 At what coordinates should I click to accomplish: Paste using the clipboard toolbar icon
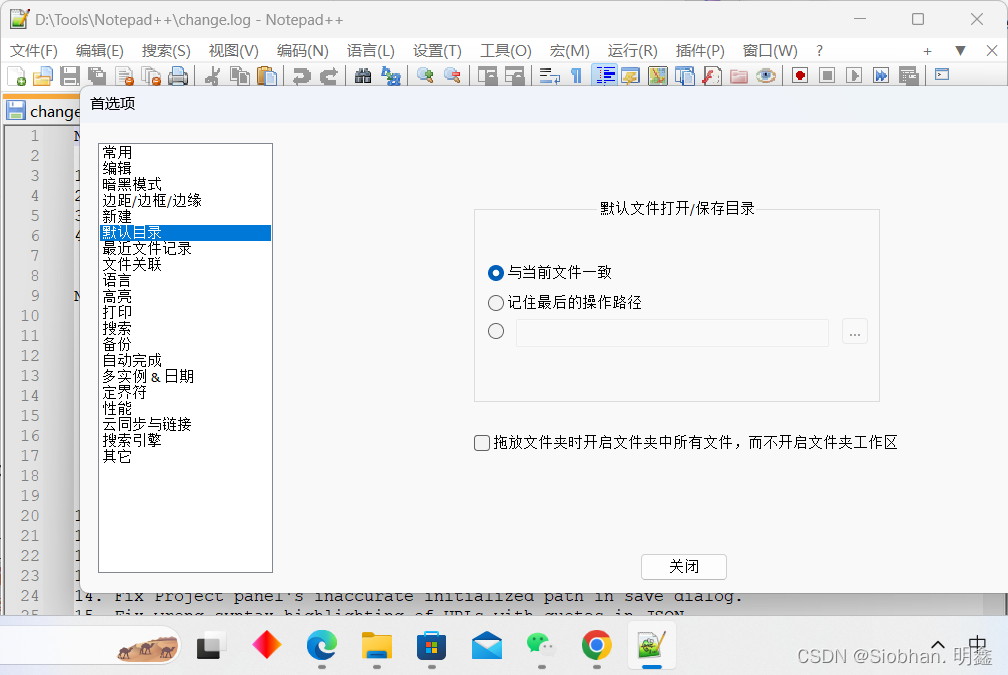click(x=267, y=76)
